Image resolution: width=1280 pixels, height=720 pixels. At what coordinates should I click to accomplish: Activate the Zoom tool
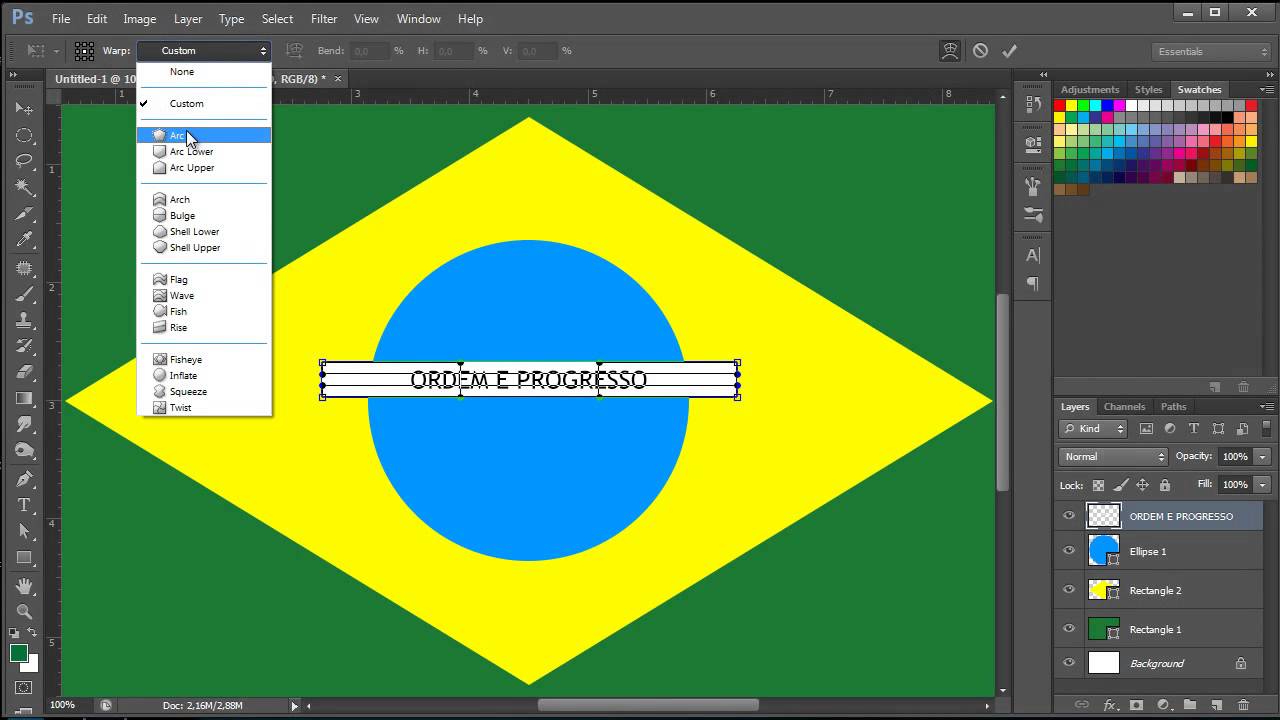(24, 611)
